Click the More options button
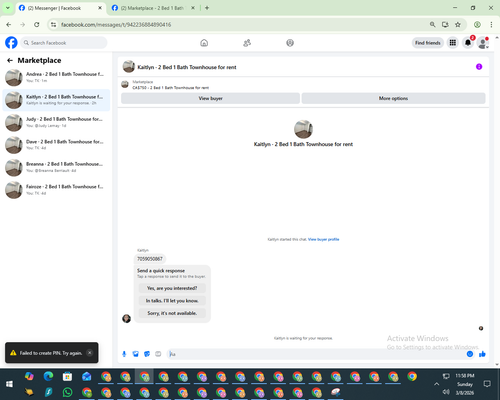Image resolution: width=500 pixels, height=400 pixels. click(393, 98)
